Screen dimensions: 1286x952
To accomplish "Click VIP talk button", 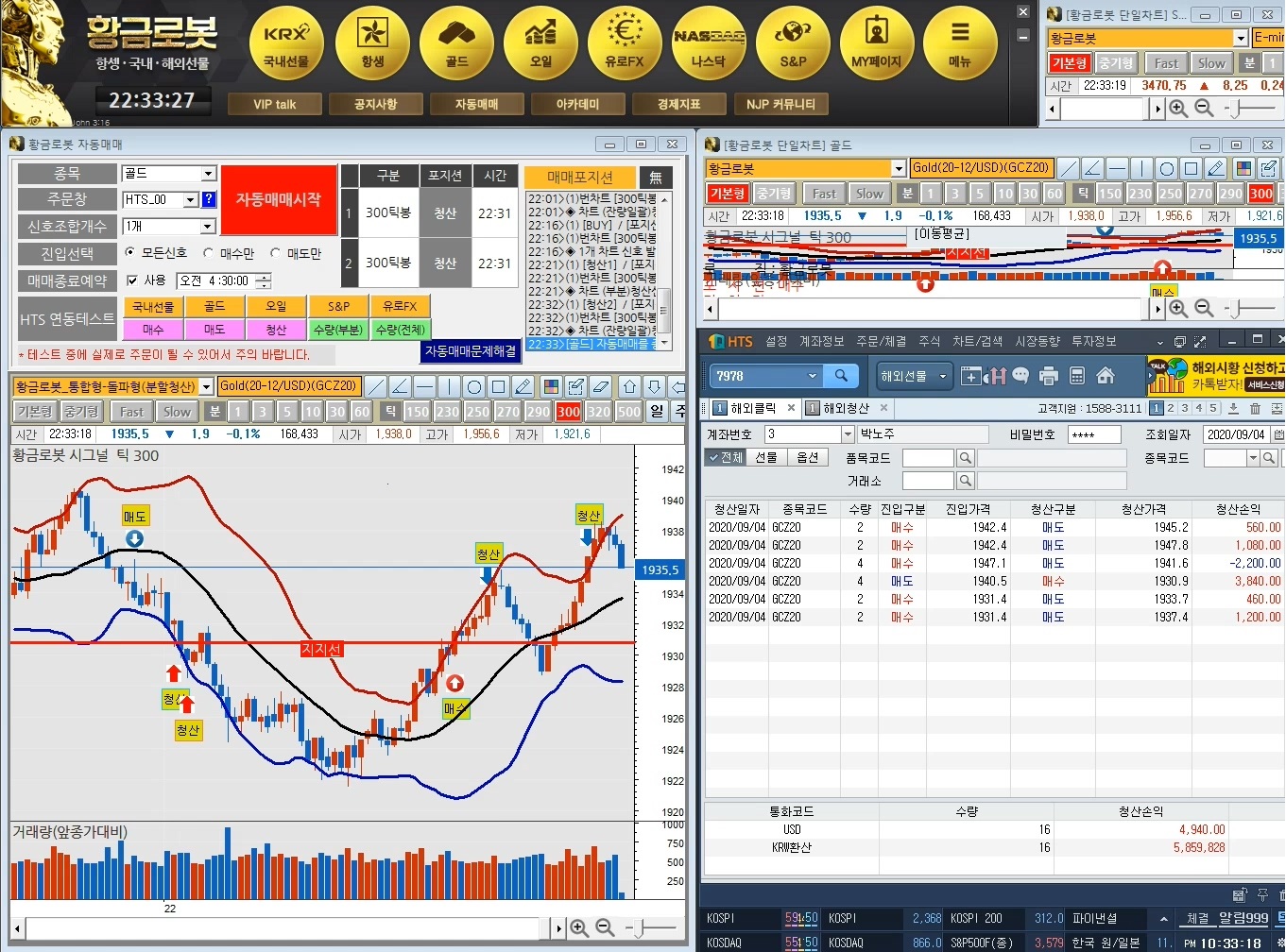I will tap(275, 104).
